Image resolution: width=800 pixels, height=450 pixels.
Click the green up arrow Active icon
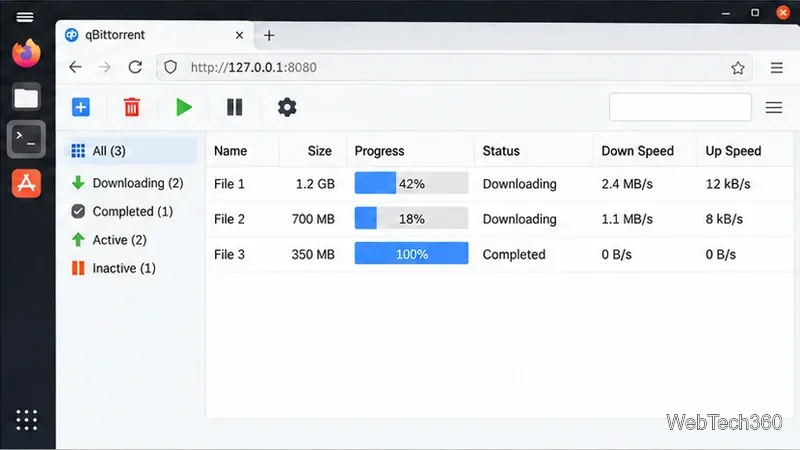click(78, 240)
